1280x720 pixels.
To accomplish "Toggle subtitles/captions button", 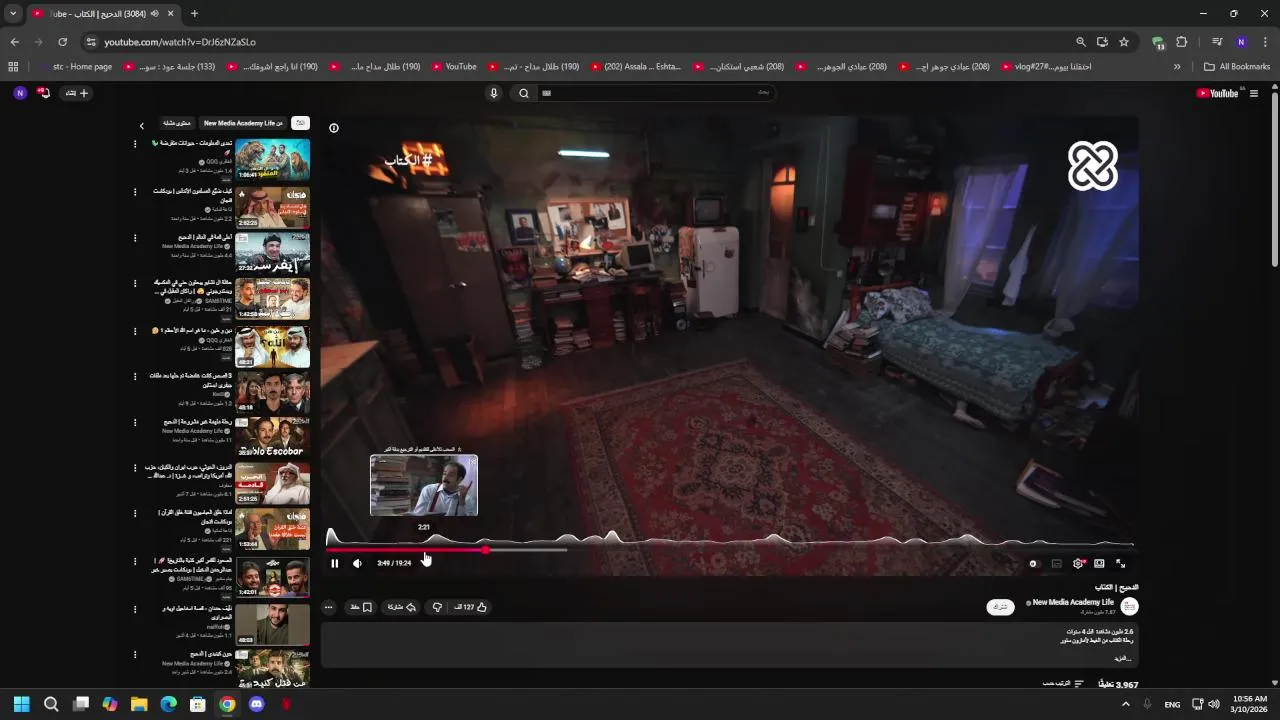I will click(x=1056, y=563).
